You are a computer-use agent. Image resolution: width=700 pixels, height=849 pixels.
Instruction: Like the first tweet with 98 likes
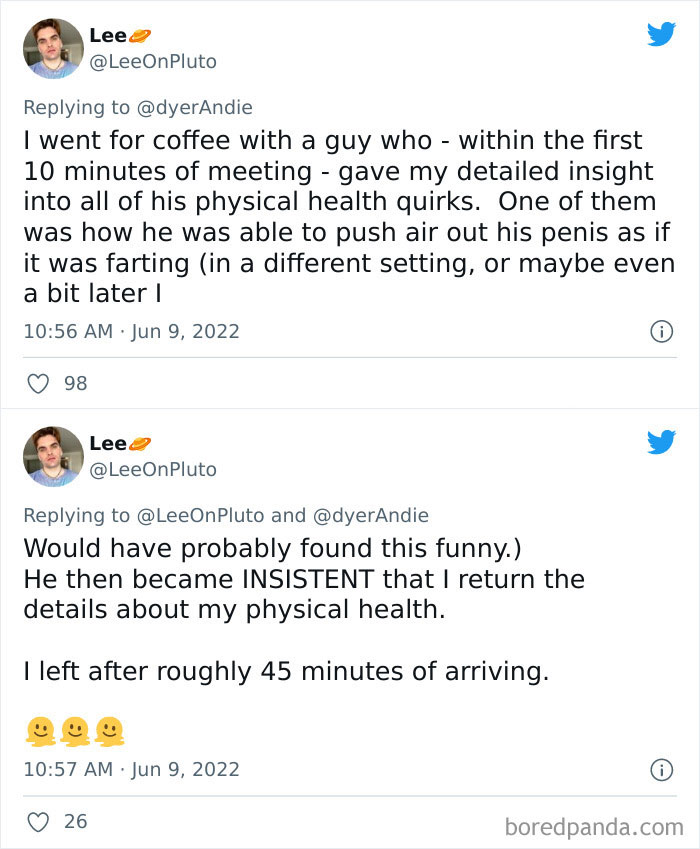tap(38, 383)
